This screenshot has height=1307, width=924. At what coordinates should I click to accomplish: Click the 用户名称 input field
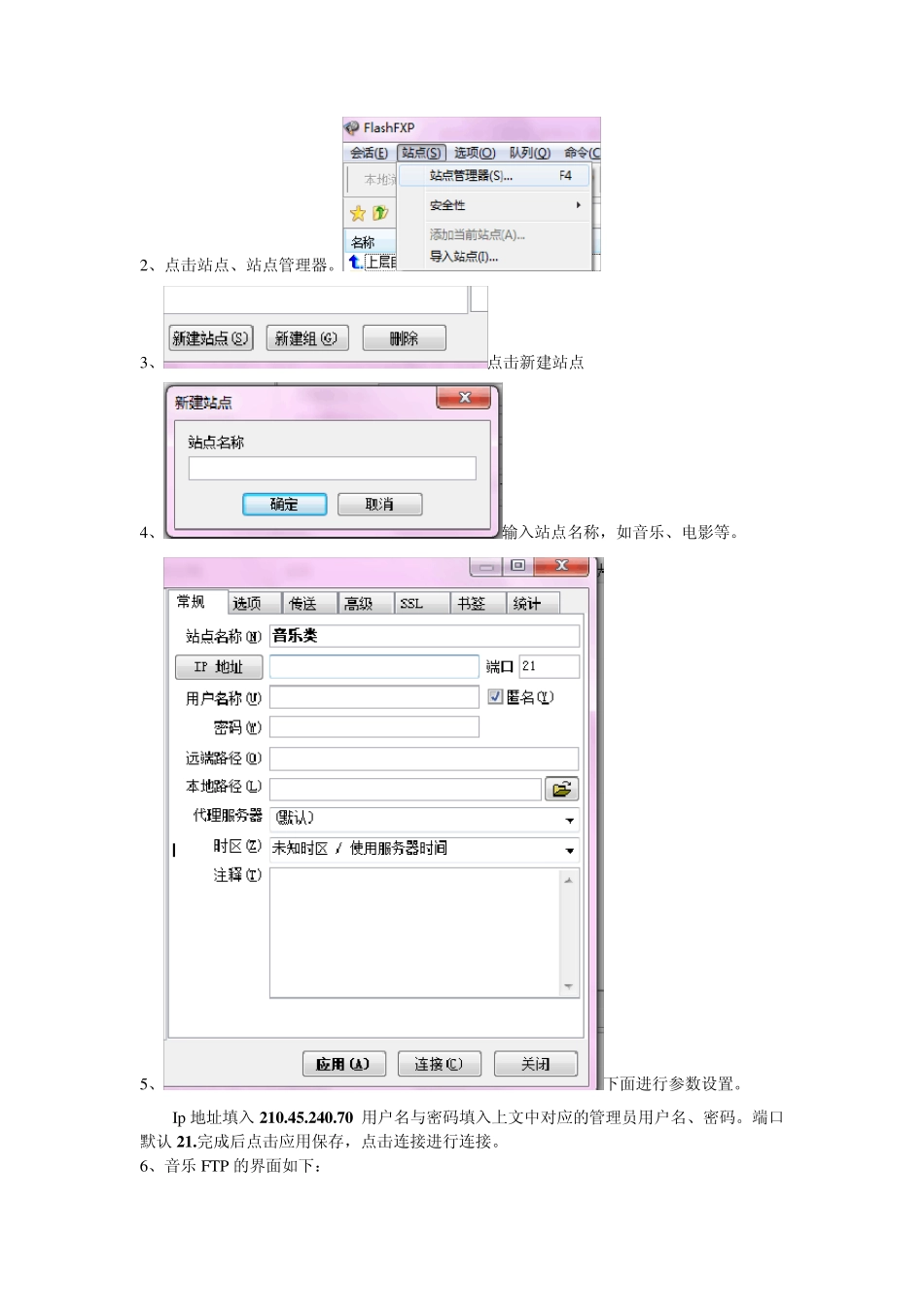tap(374, 697)
